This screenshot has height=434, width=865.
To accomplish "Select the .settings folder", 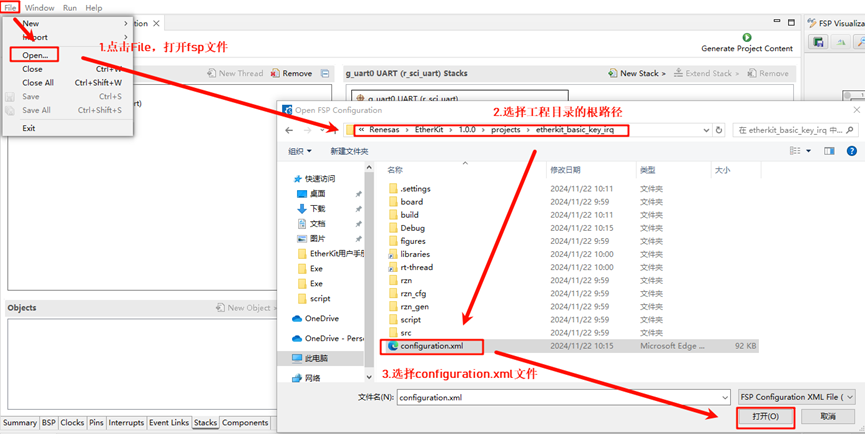I will [x=415, y=189].
